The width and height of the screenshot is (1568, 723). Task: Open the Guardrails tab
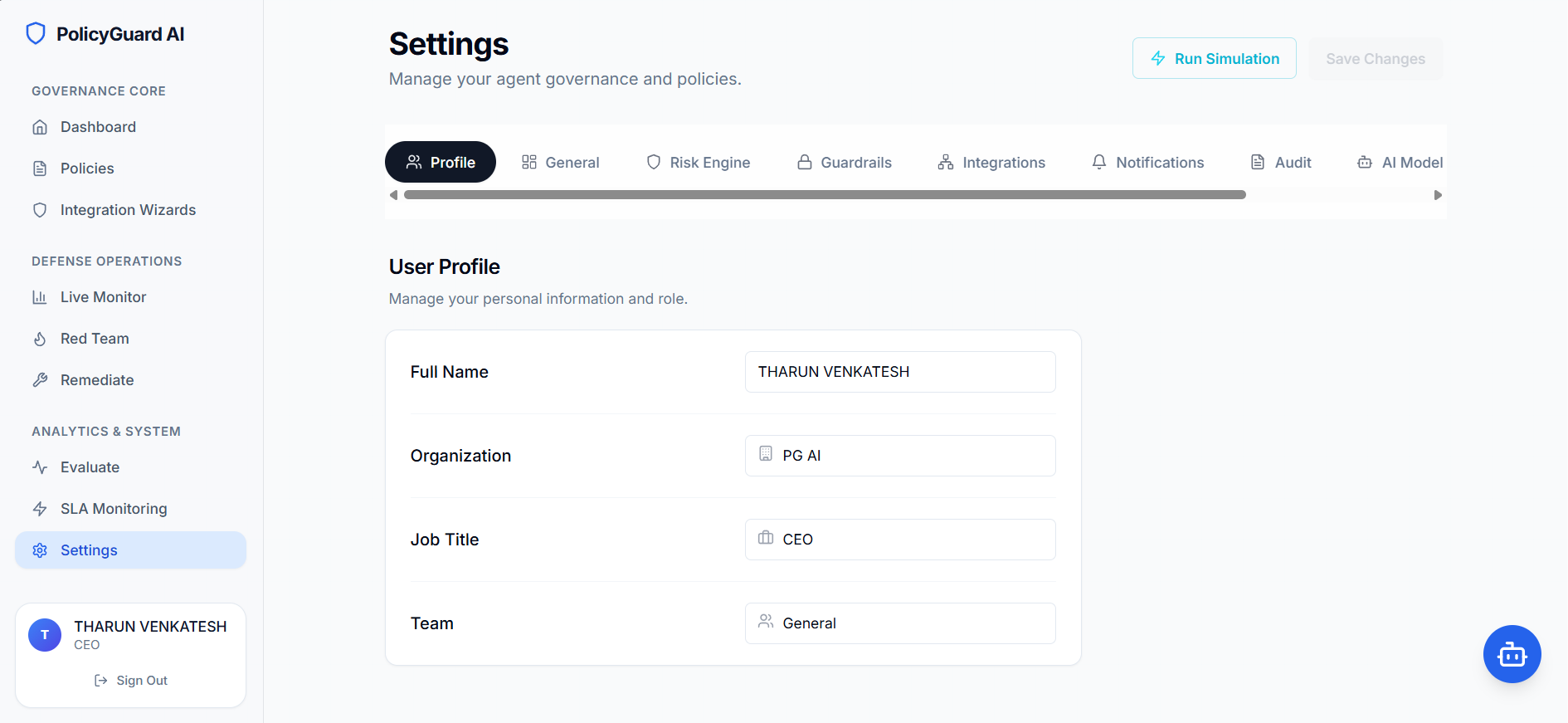tap(845, 163)
